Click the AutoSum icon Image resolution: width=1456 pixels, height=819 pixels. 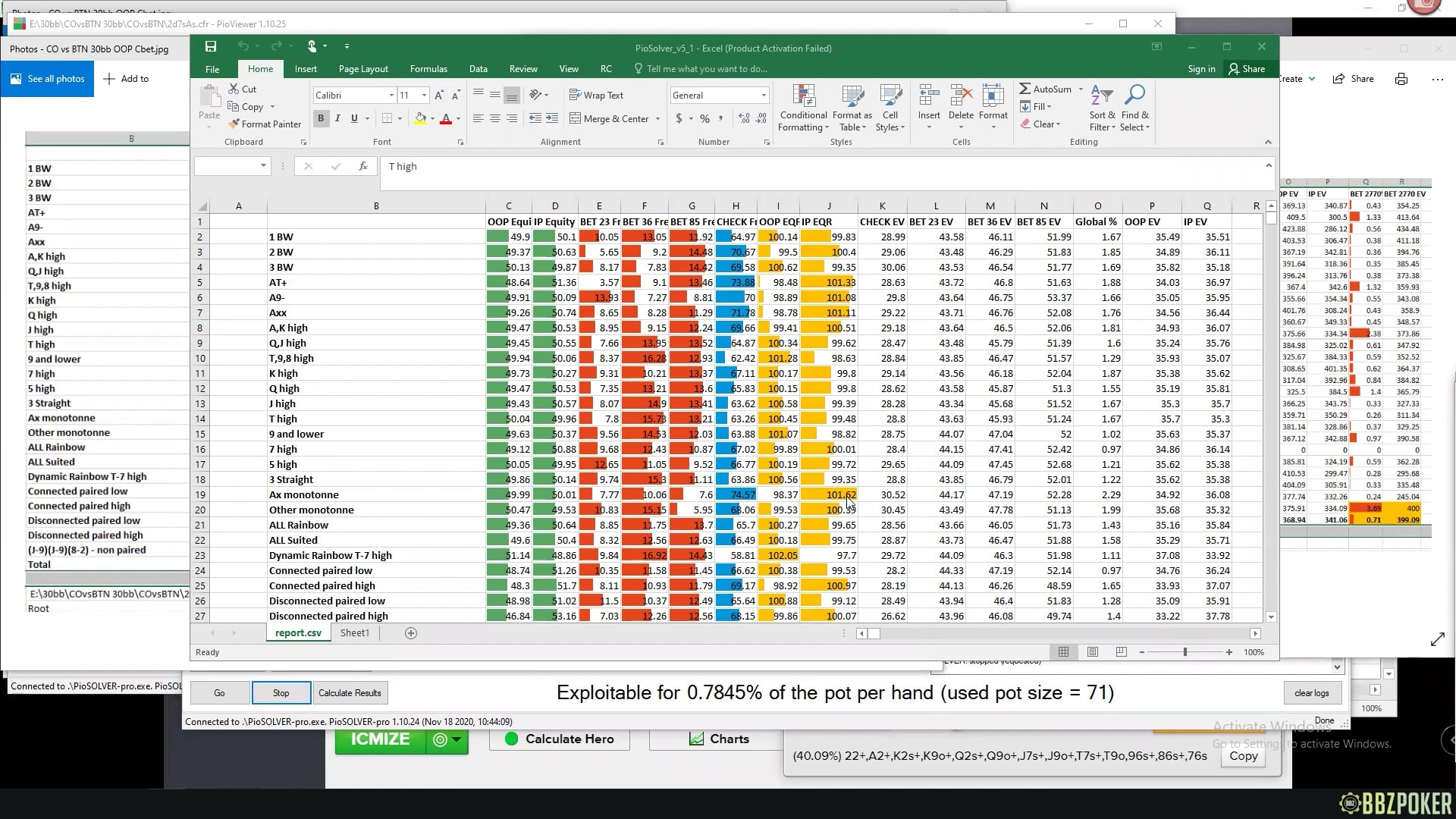click(1025, 89)
